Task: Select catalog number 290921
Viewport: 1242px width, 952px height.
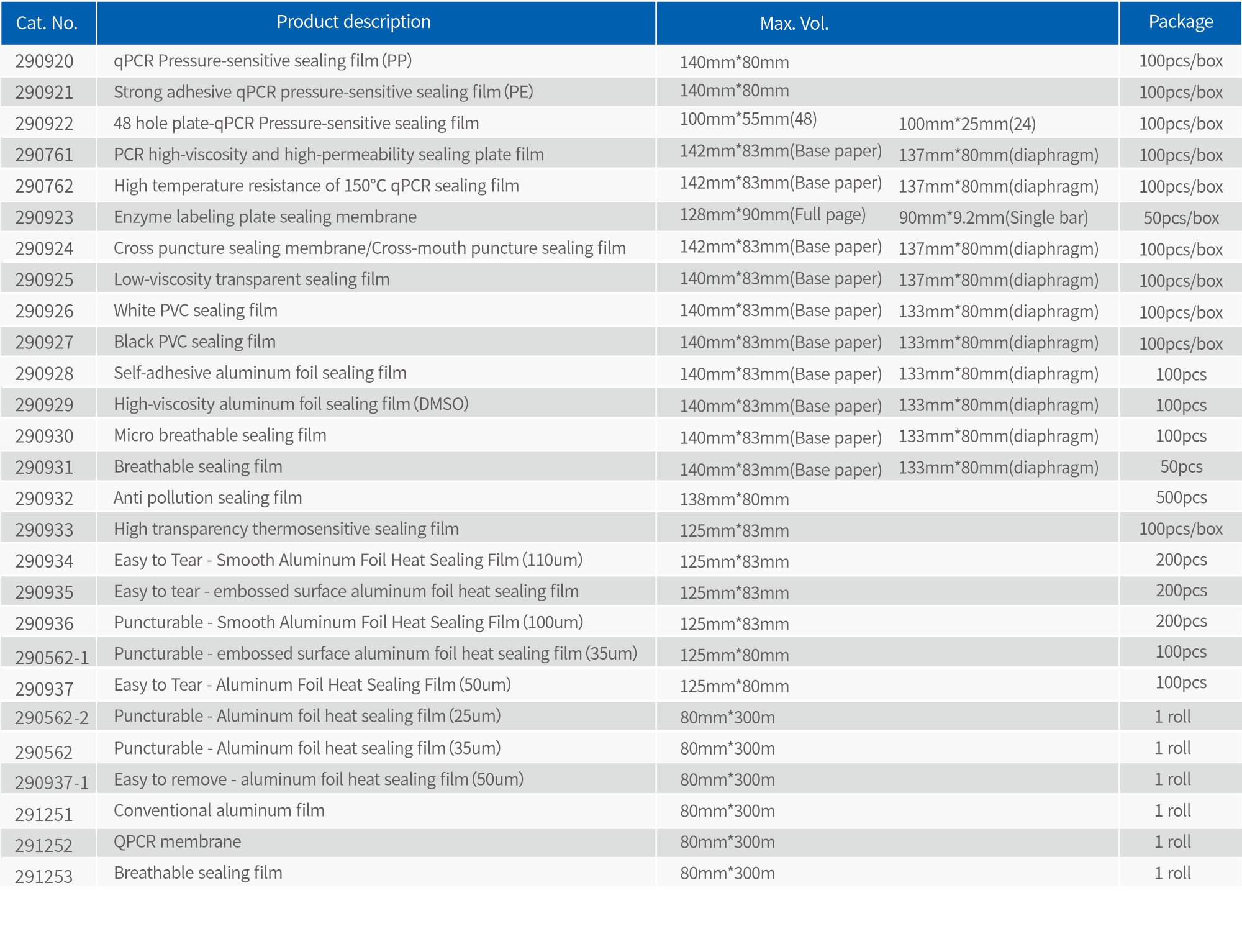Action: pyautogui.click(x=44, y=93)
